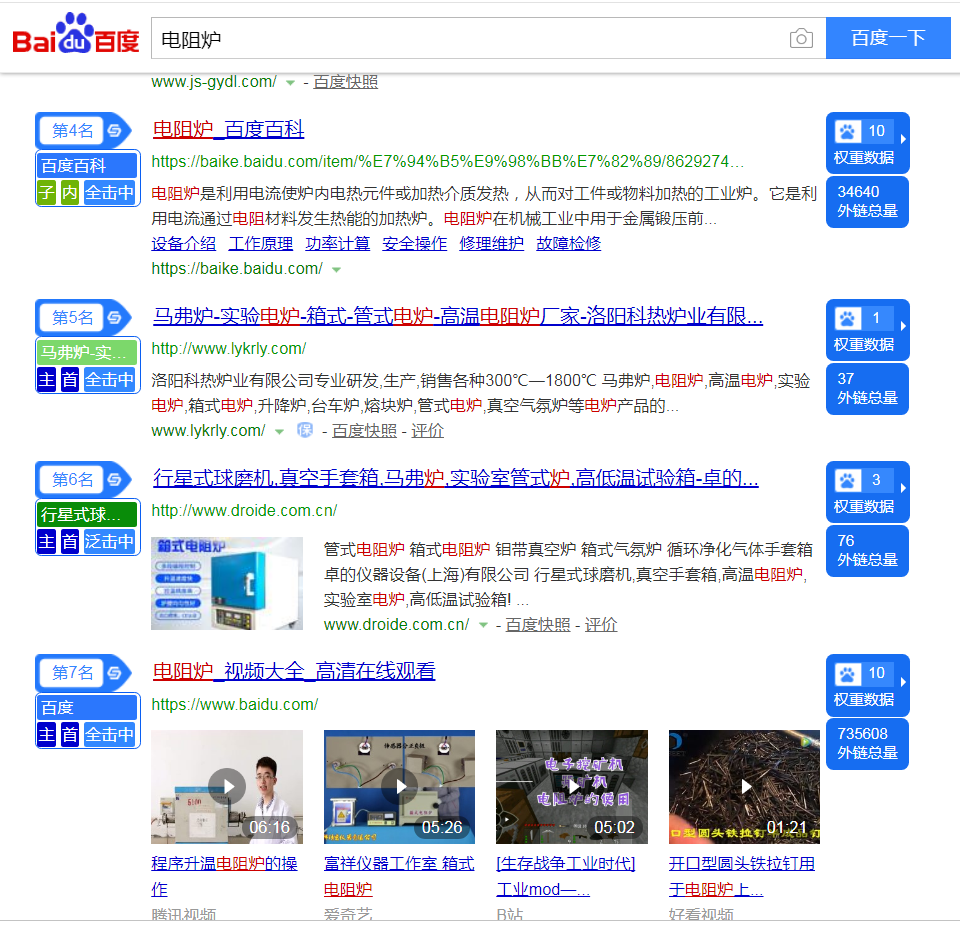Screen dimensions: 960x926
Task: Open the 功率计算 sub-link
Action: pyautogui.click(x=337, y=244)
